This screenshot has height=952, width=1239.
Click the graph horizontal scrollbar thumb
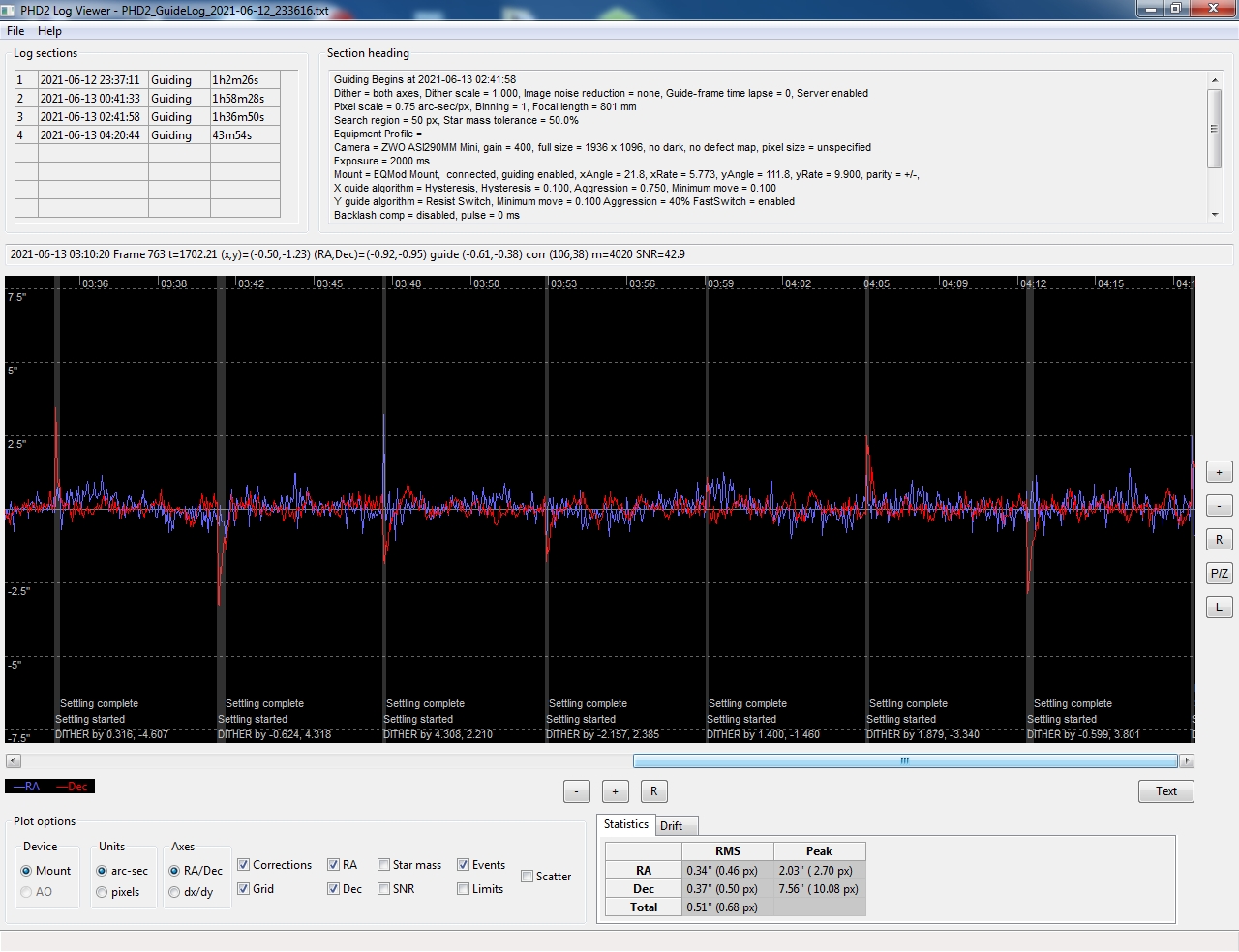pos(905,761)
